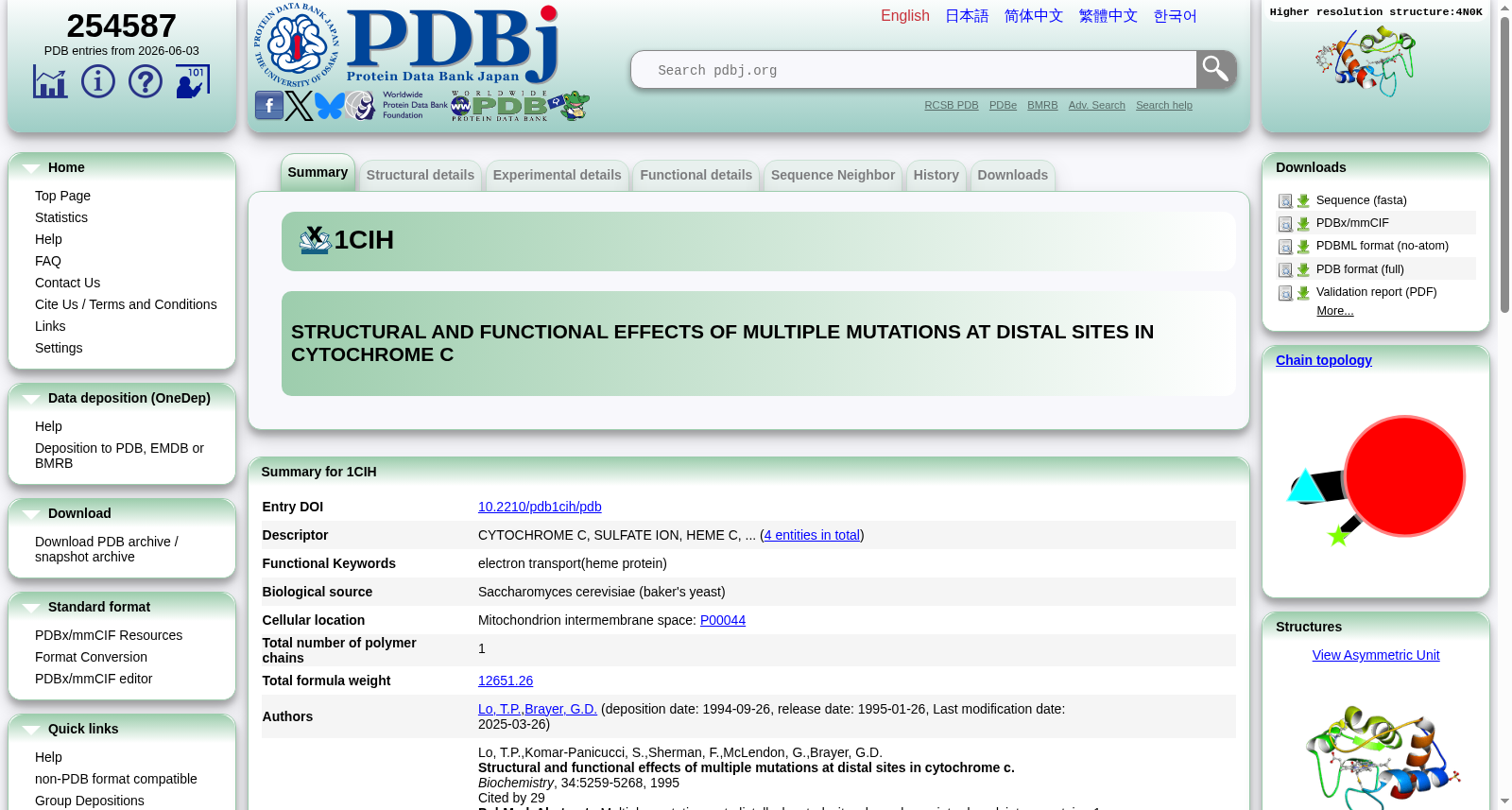
Task: Open Search help link
Action: tap(1164, 105)
